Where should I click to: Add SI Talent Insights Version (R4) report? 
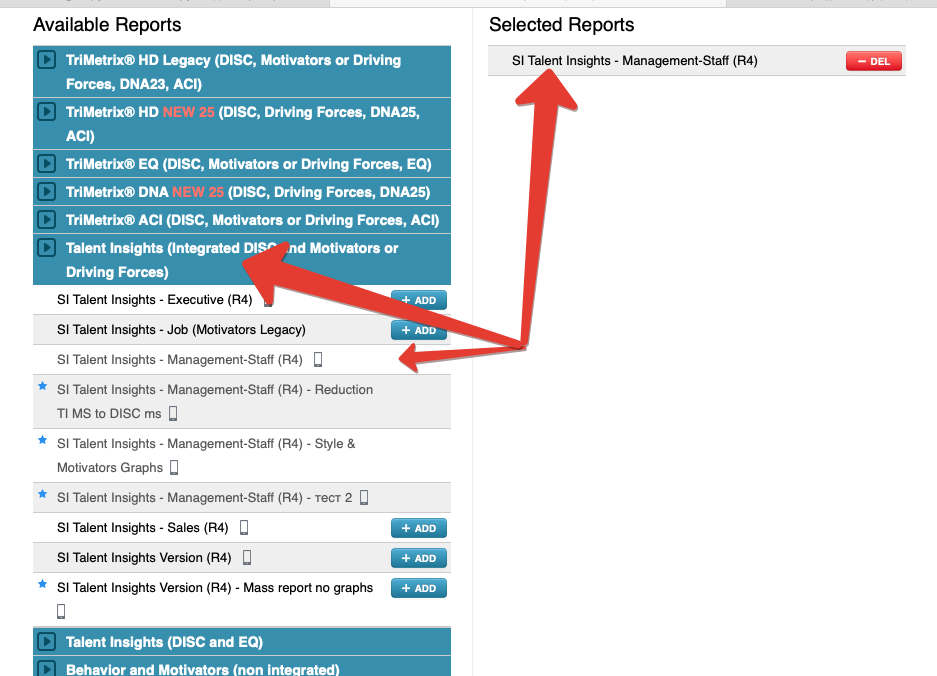coord(419,558)
